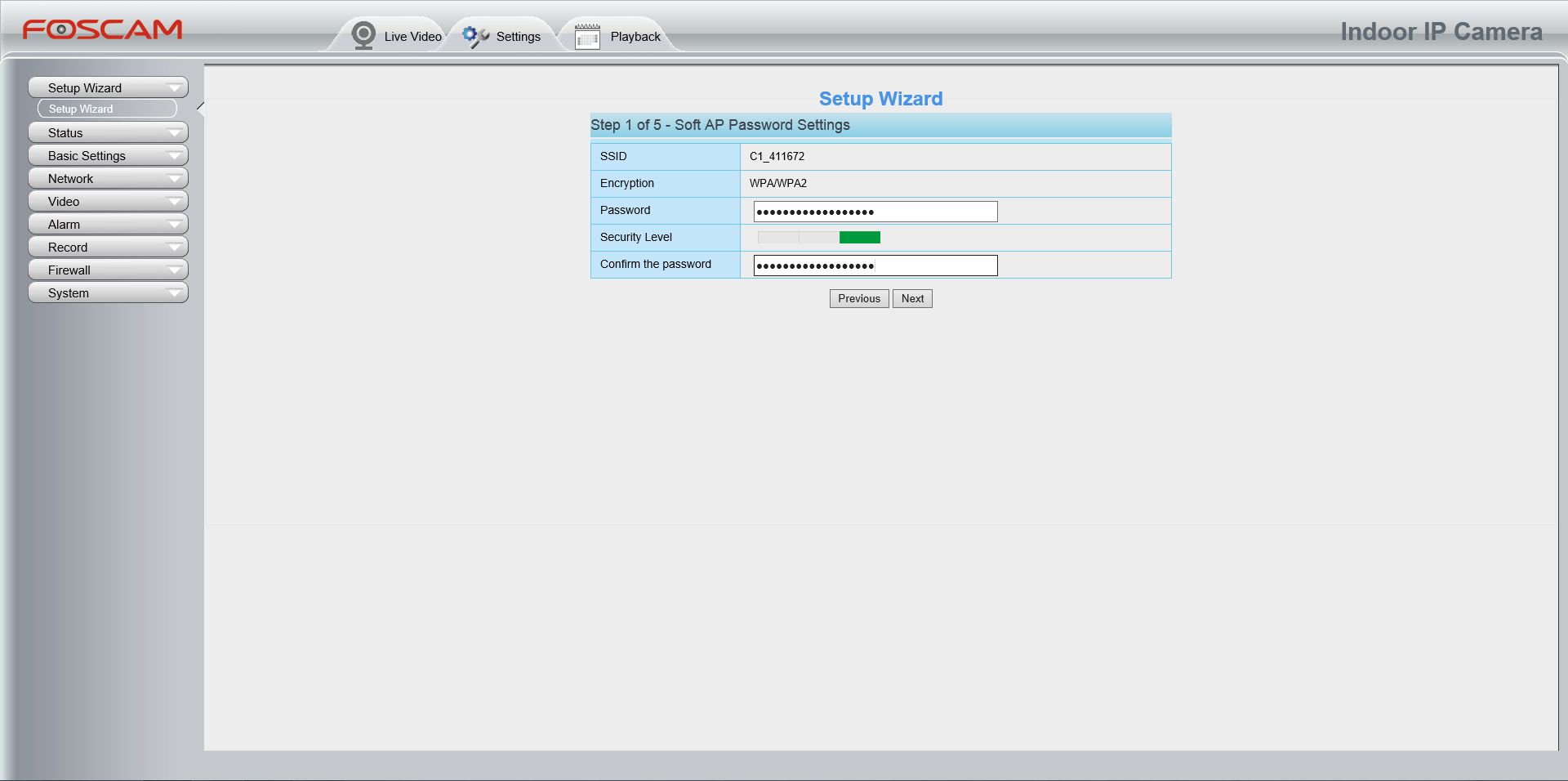
Task: Click the Next button
Action: click(x=912, y=299)
